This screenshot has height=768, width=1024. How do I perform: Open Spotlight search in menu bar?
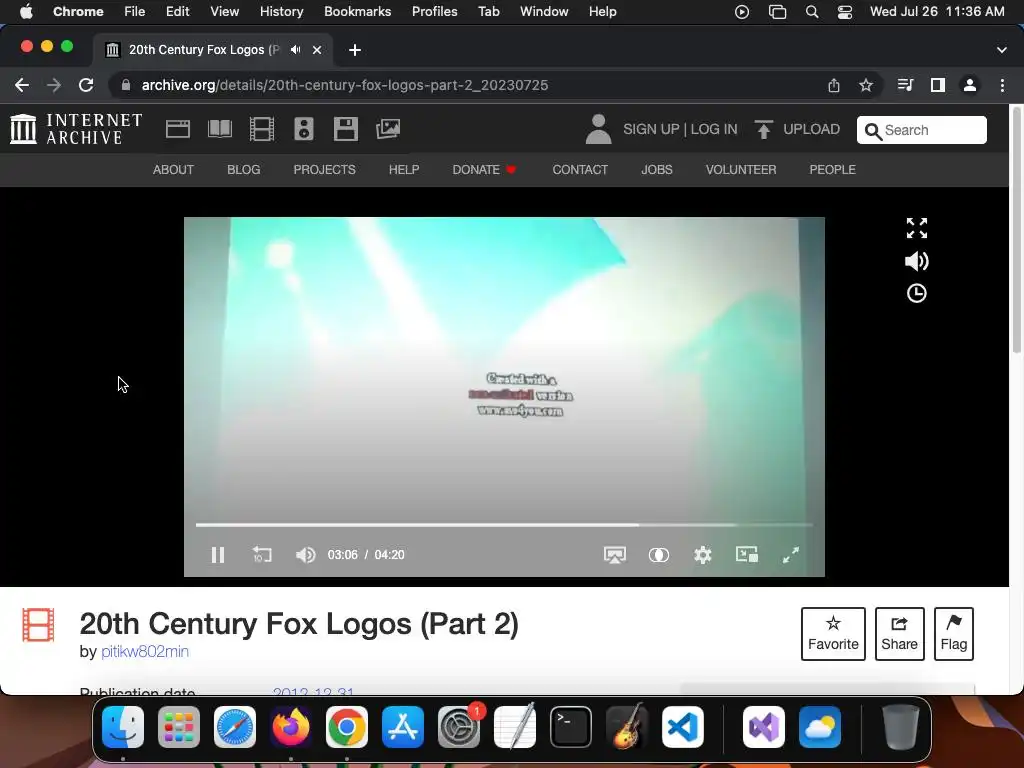pyautogui.click(x=812, y=12)
